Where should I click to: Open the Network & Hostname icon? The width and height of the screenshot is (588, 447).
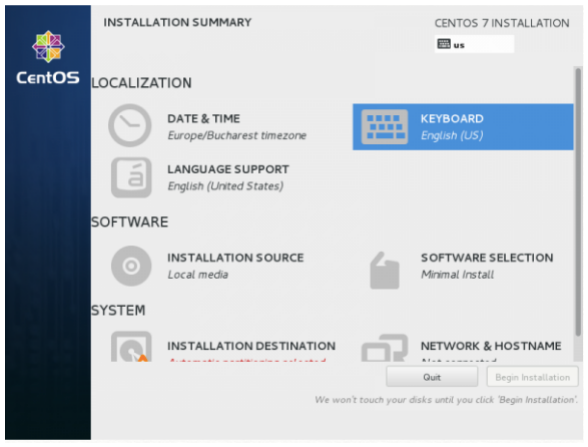[384, 348]
